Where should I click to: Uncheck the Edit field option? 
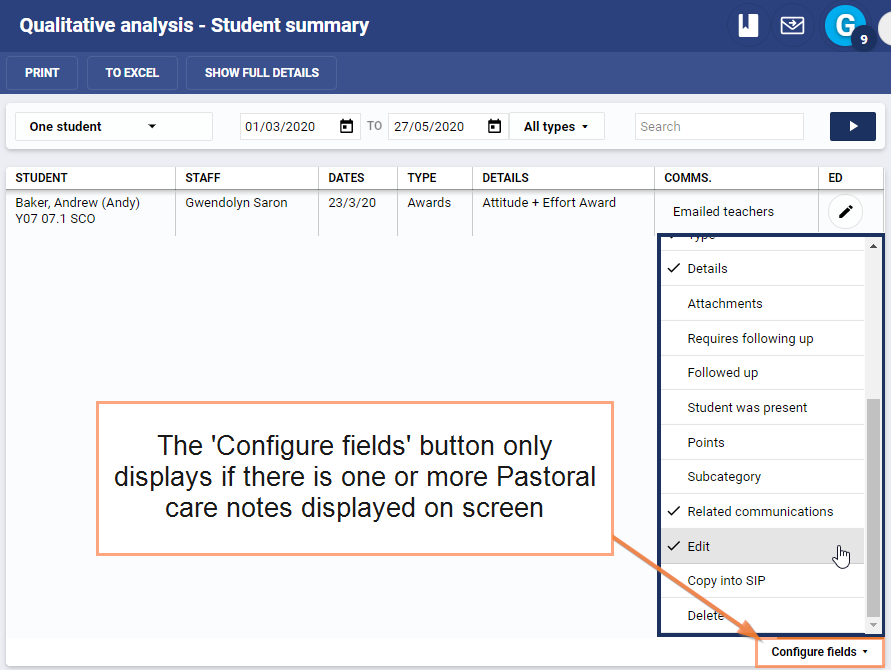click(698, 546)
